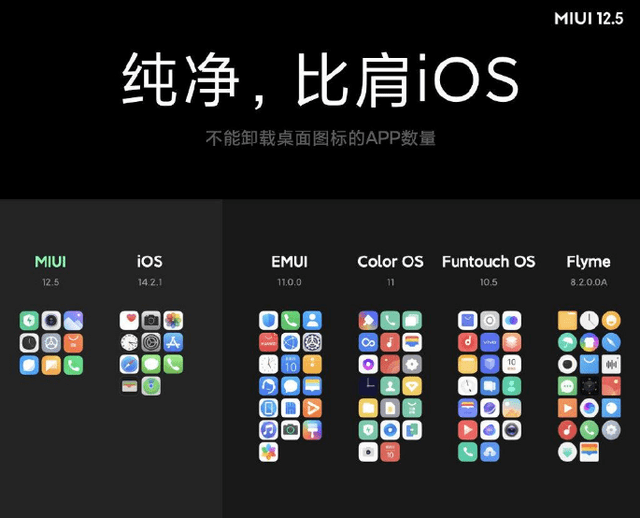Open the gray Settings icon in MIUI group
640x518 pixels.
[51, 343]
